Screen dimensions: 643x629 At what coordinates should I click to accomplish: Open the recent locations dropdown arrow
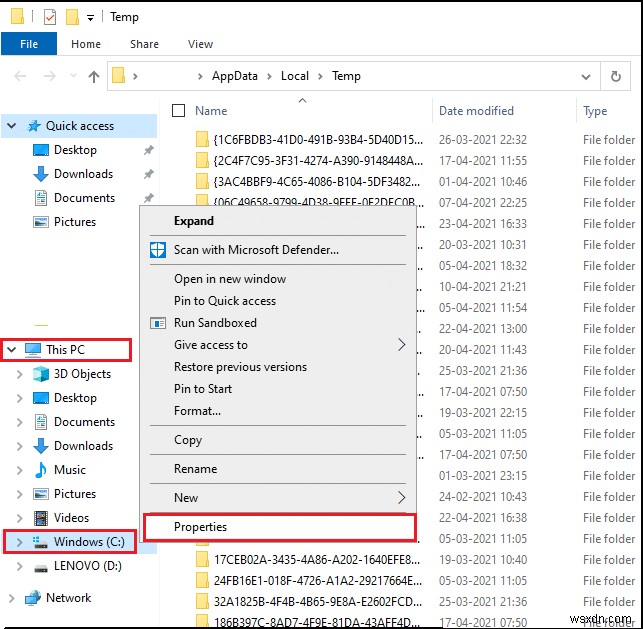(x=73, y=75)
